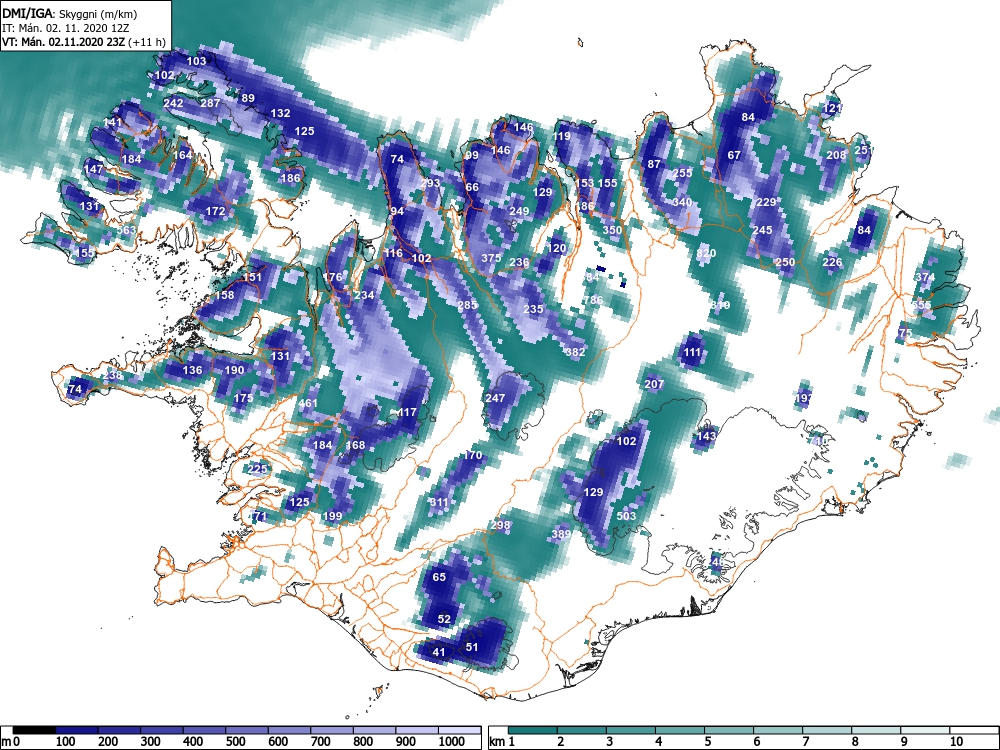The height and width of the screenshot is (750, 1000).
Task: Click the visibility value '225'
Action: pyautogui.click(x=258, y=469)
